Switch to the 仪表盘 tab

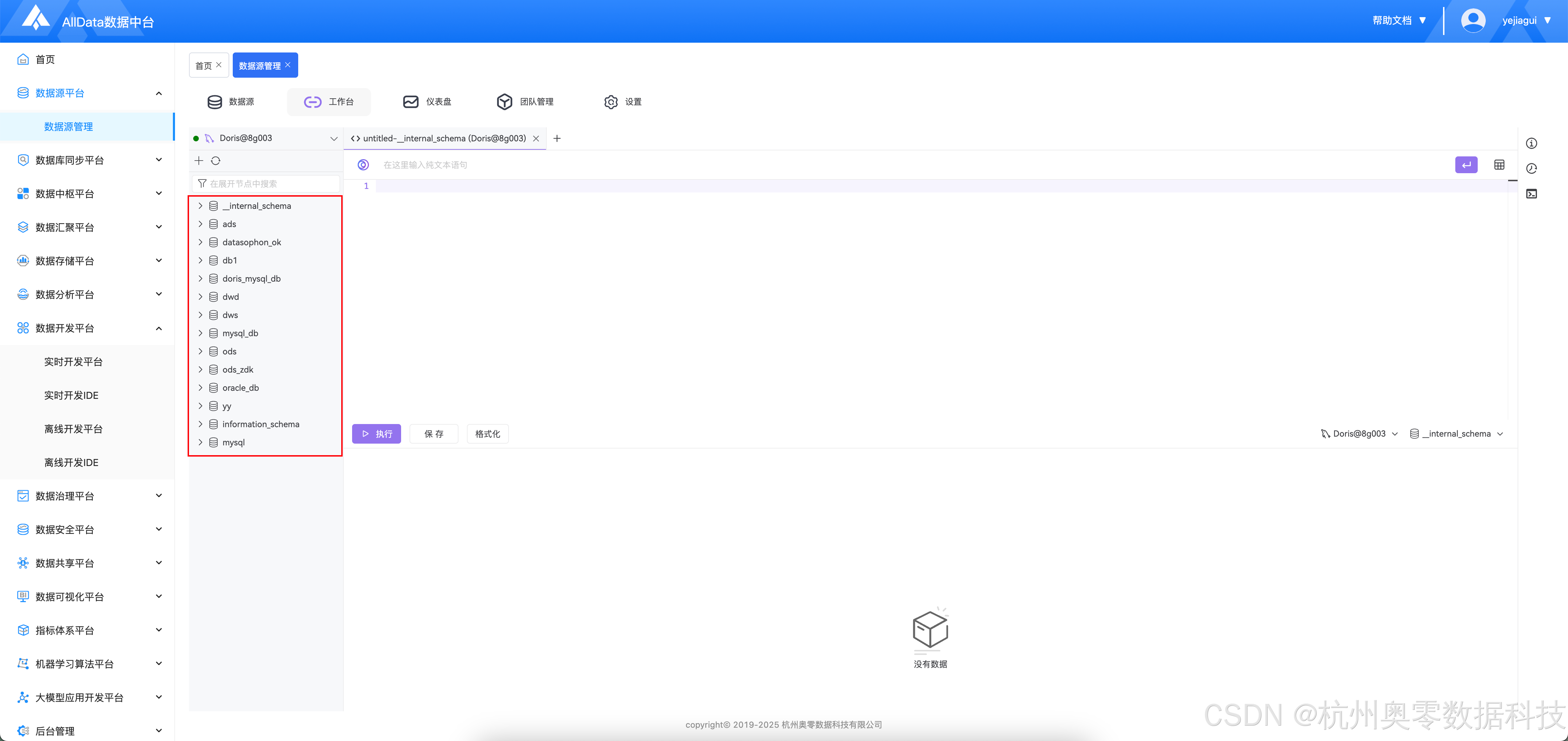click(x=427, y=101)
